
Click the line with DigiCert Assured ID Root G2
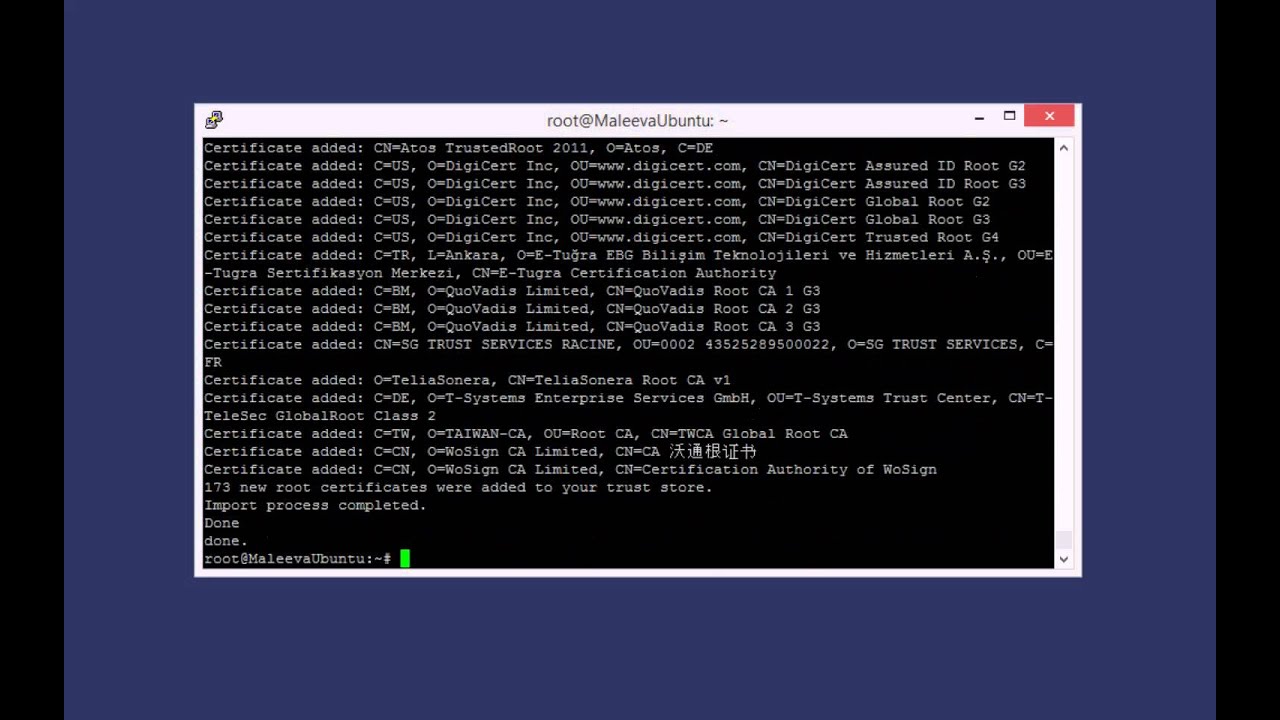pos(614,166)
